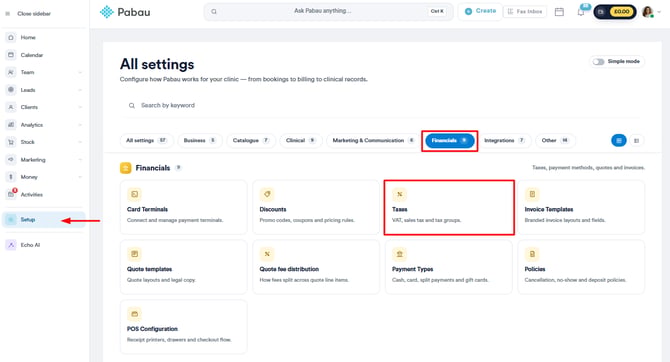The width and height of the screenshot is (670, 362).
Task: Click the Analytics sidebar icon
Action: (11, 125)
